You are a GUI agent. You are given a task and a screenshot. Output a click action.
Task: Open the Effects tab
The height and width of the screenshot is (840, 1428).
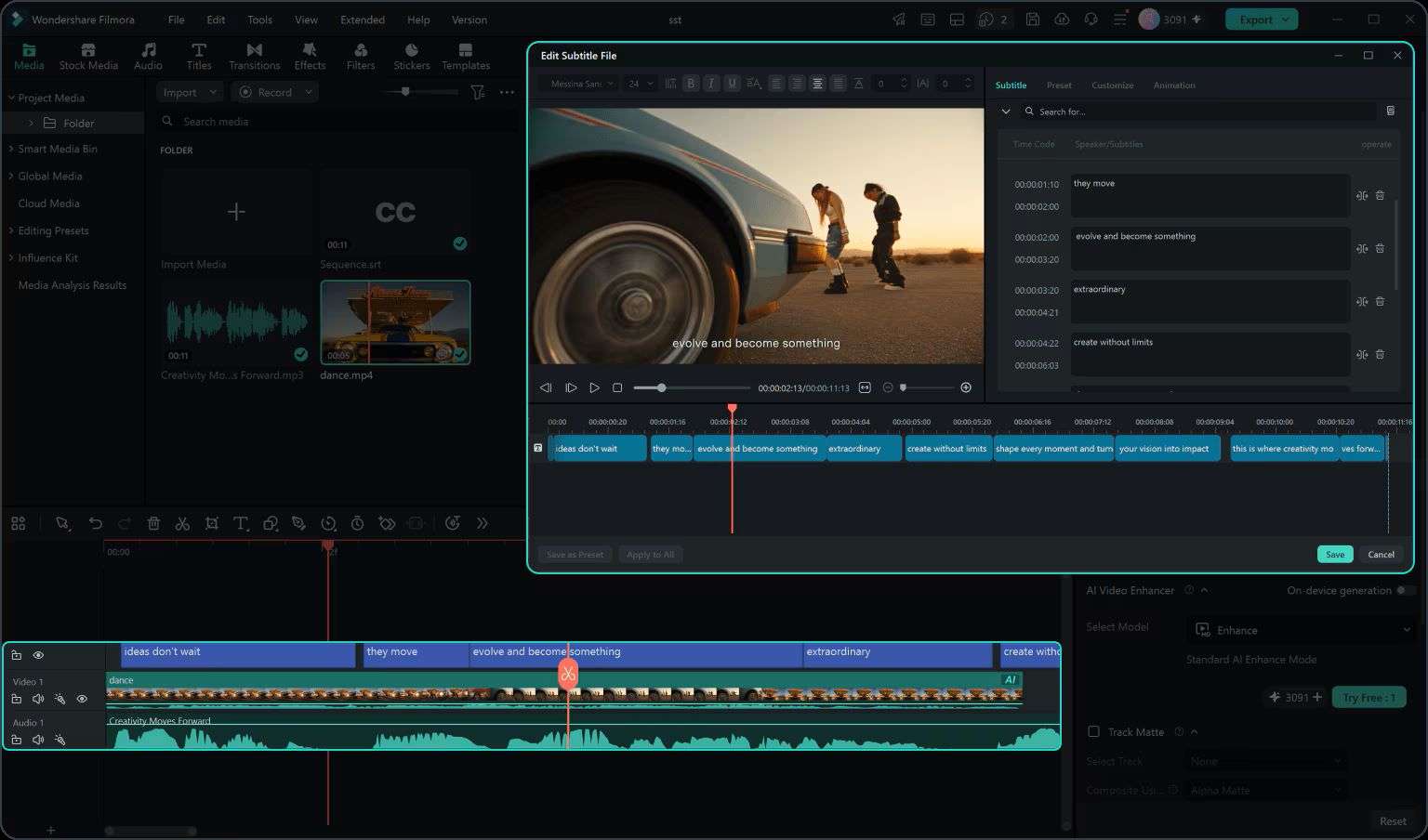pyautogui.click(x=310, y=57)
